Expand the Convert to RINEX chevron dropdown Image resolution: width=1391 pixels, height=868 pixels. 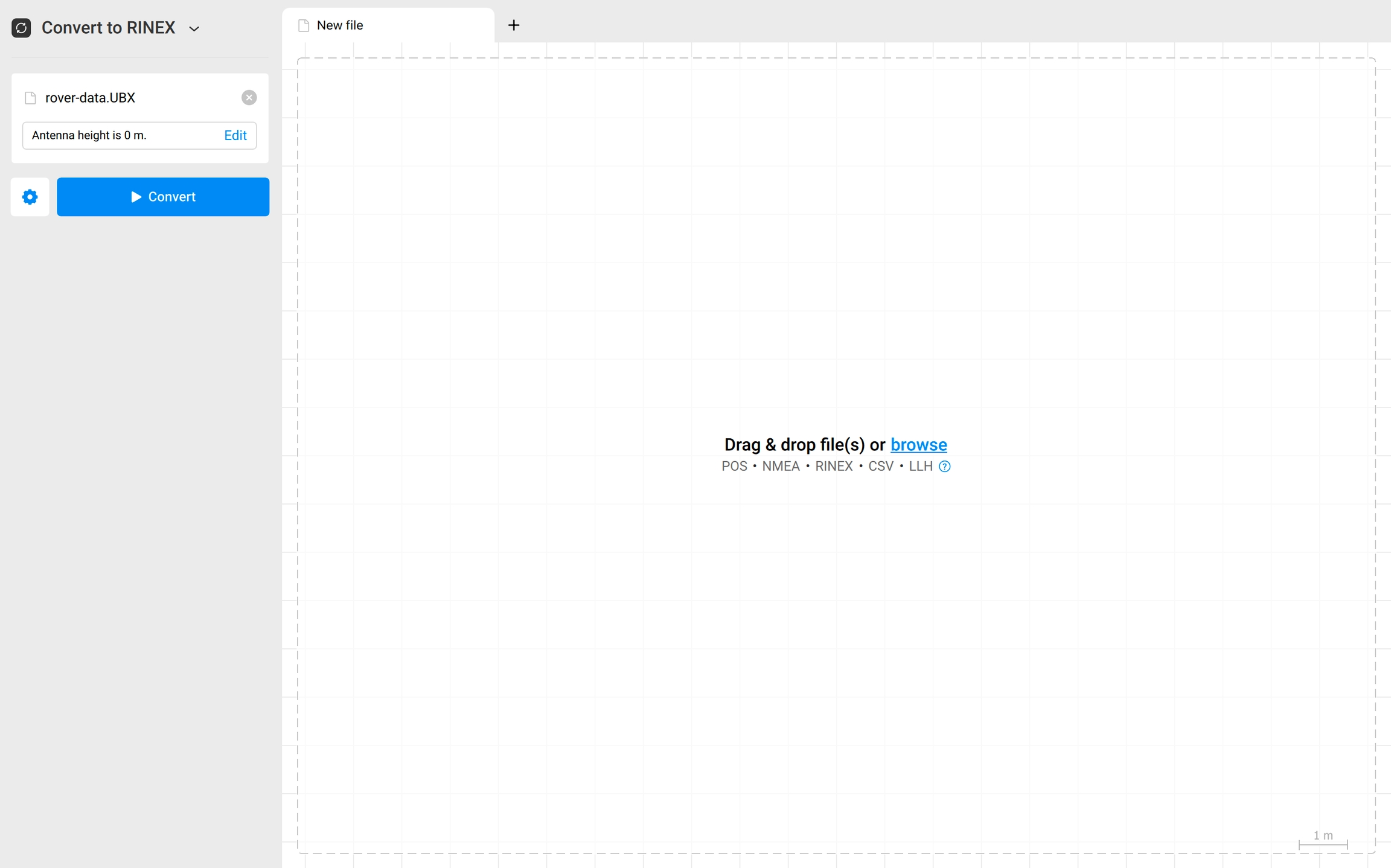click(194, 28)
